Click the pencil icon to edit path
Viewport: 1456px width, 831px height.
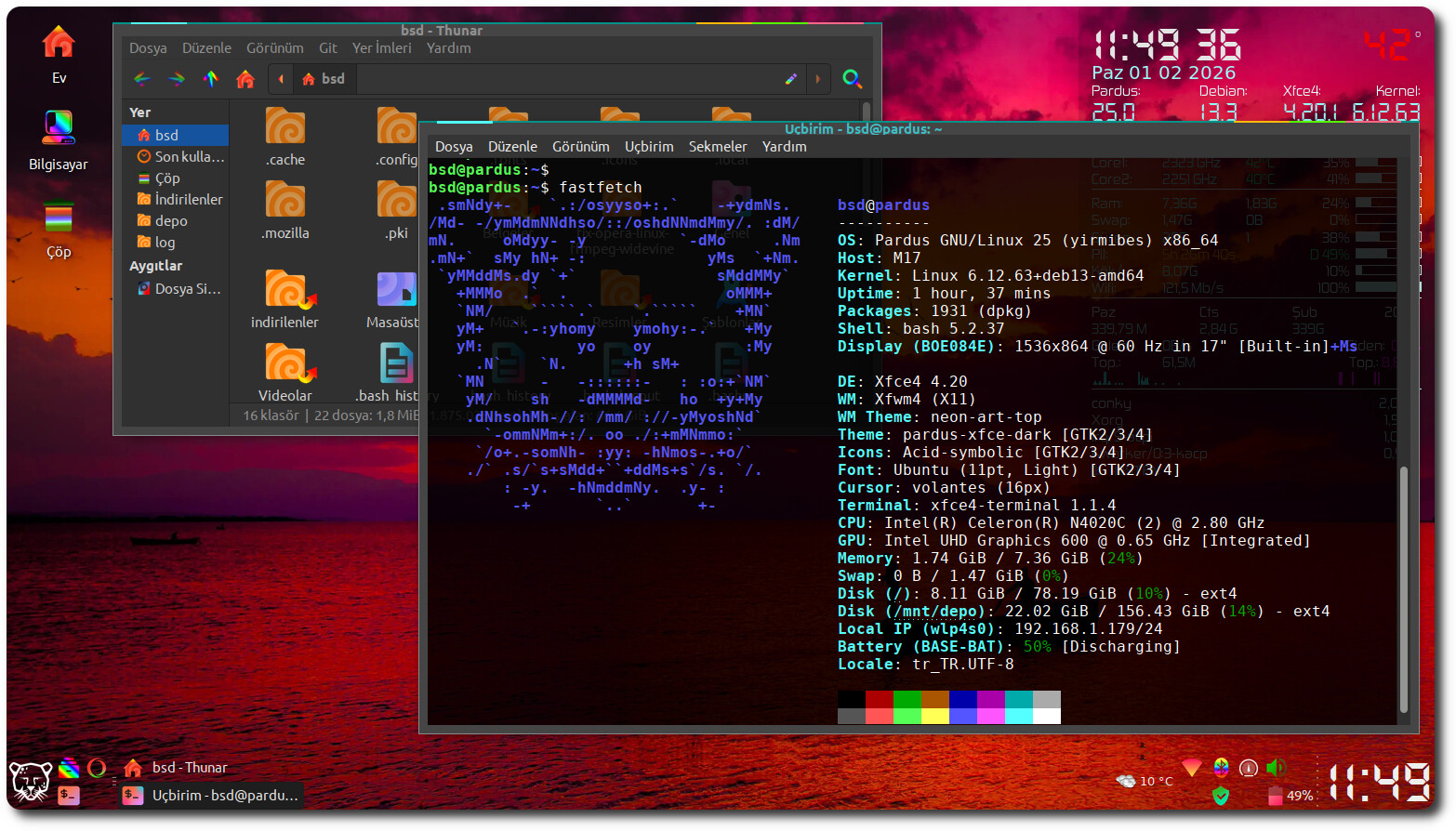(790, 79)
